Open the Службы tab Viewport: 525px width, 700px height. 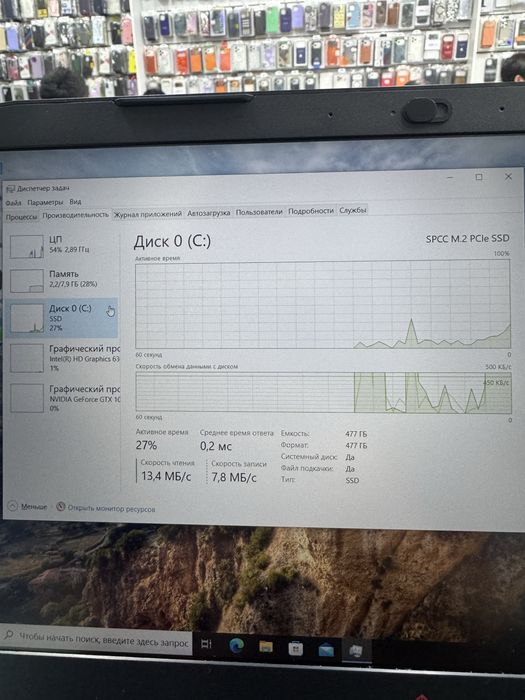353,210
